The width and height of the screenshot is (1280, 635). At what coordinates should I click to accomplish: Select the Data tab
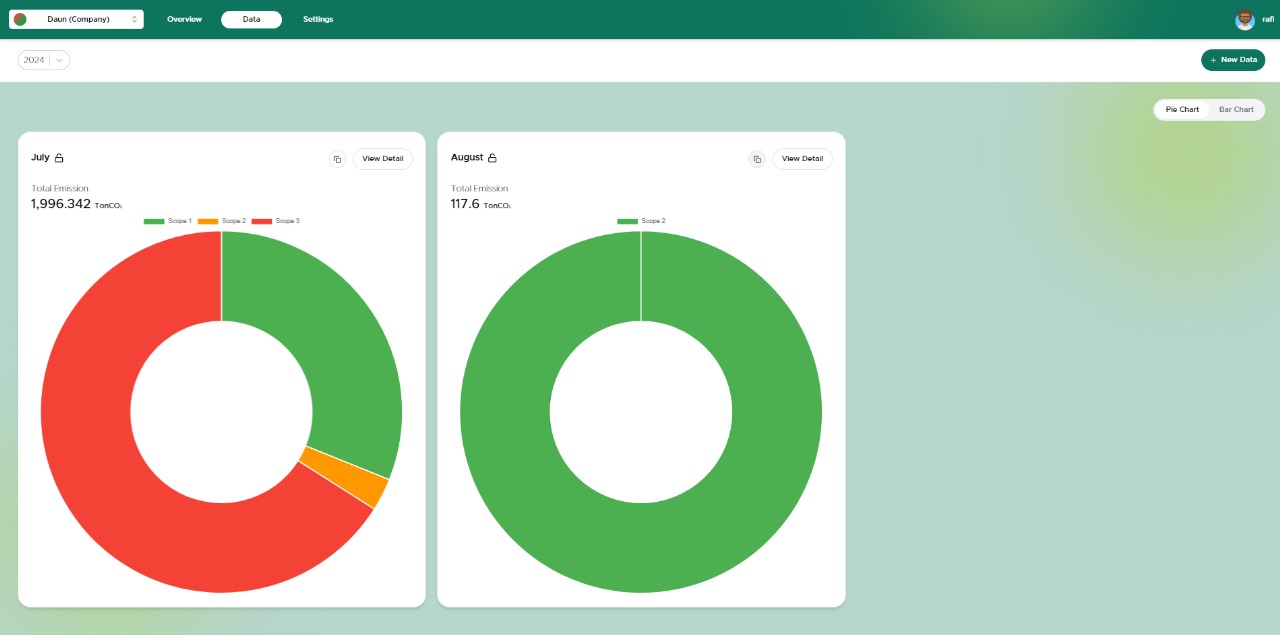coord(251,19)
